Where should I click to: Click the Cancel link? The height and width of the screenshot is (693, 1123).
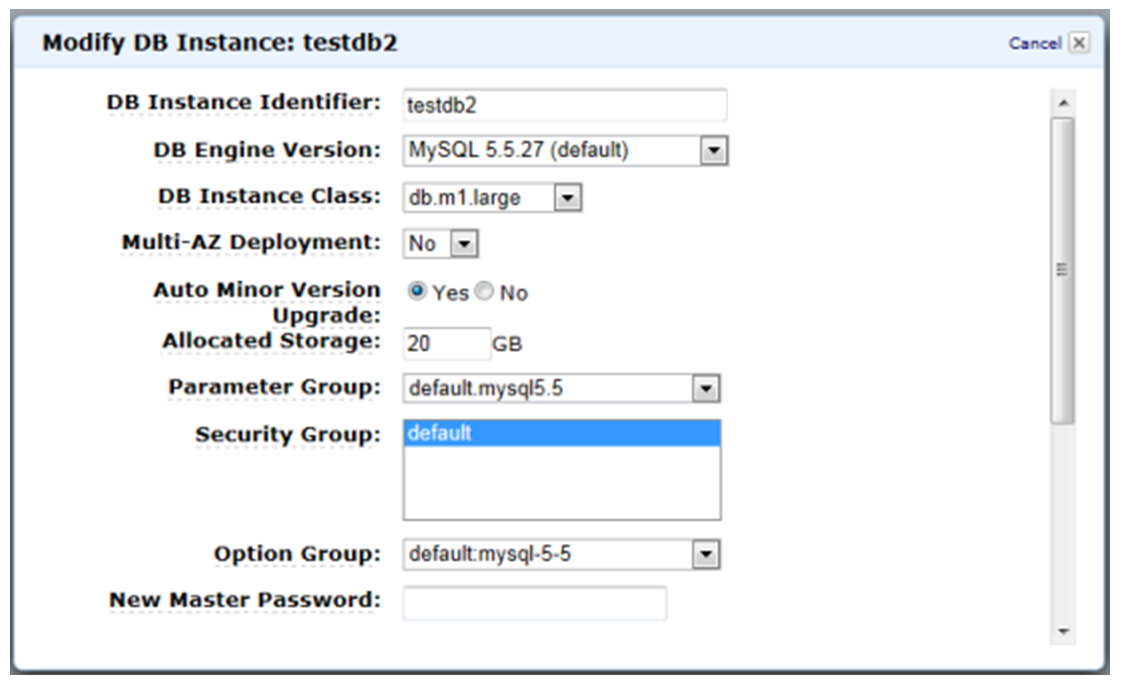[x=1035, y=44]
